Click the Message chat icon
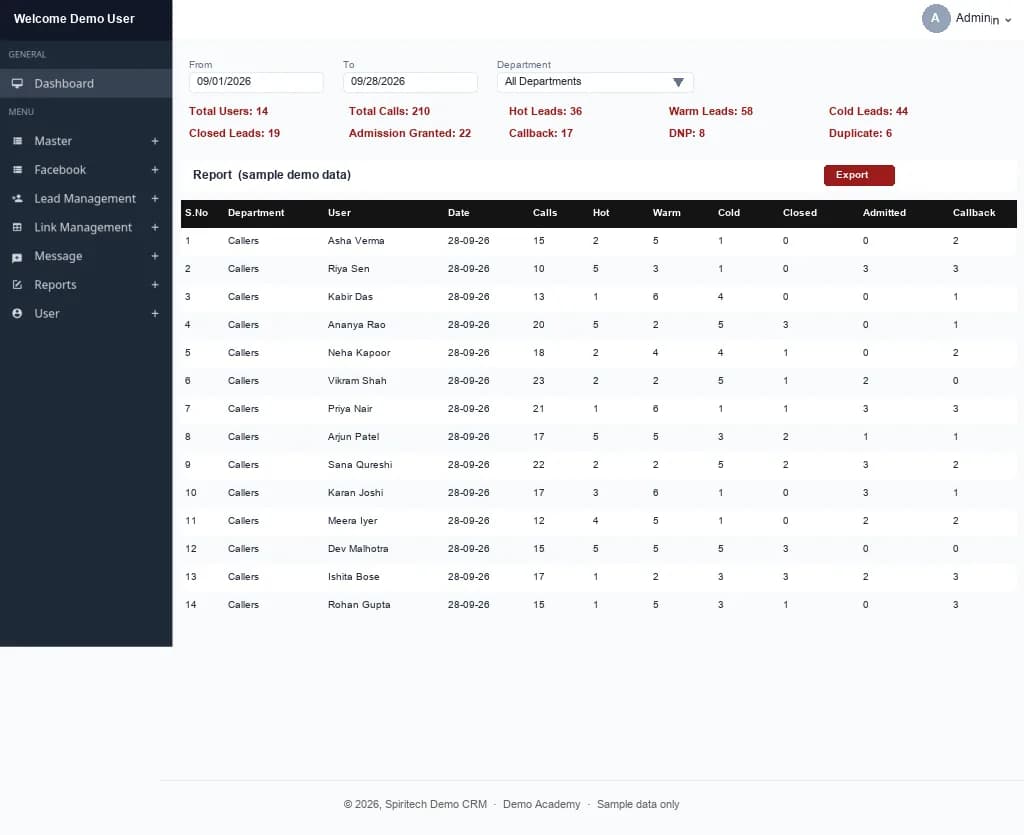Screen dimensions: 1024x835 point(18,257)
